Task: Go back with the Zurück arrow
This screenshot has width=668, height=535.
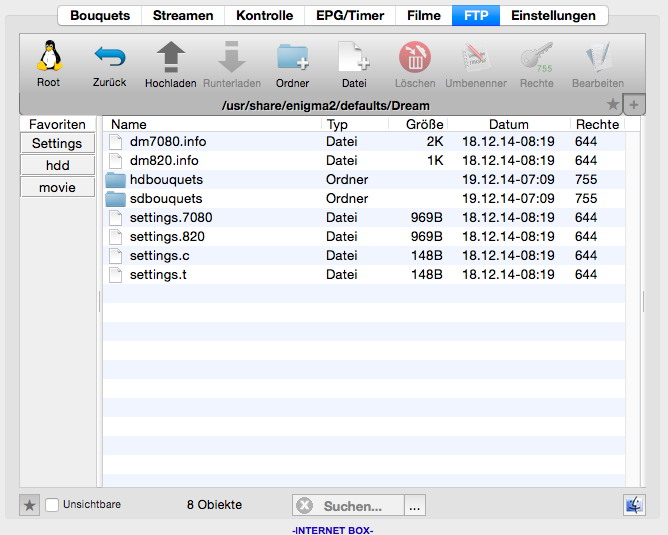Action: (109, 57)
